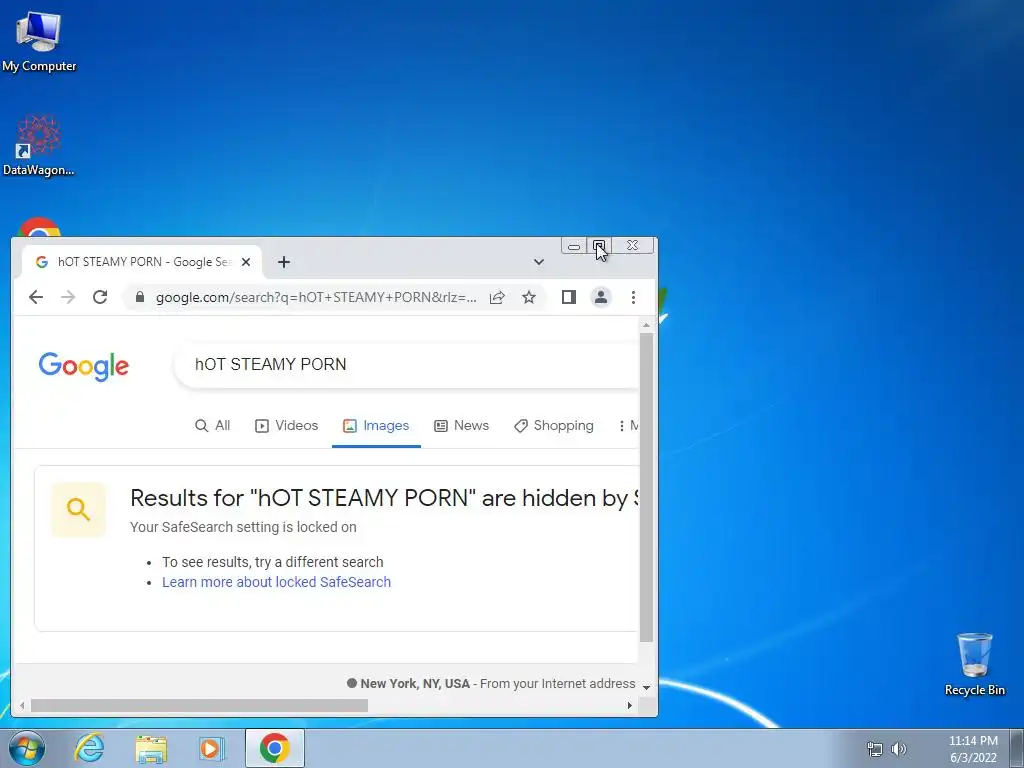Expand the tab search chevron

pos(539,262)
